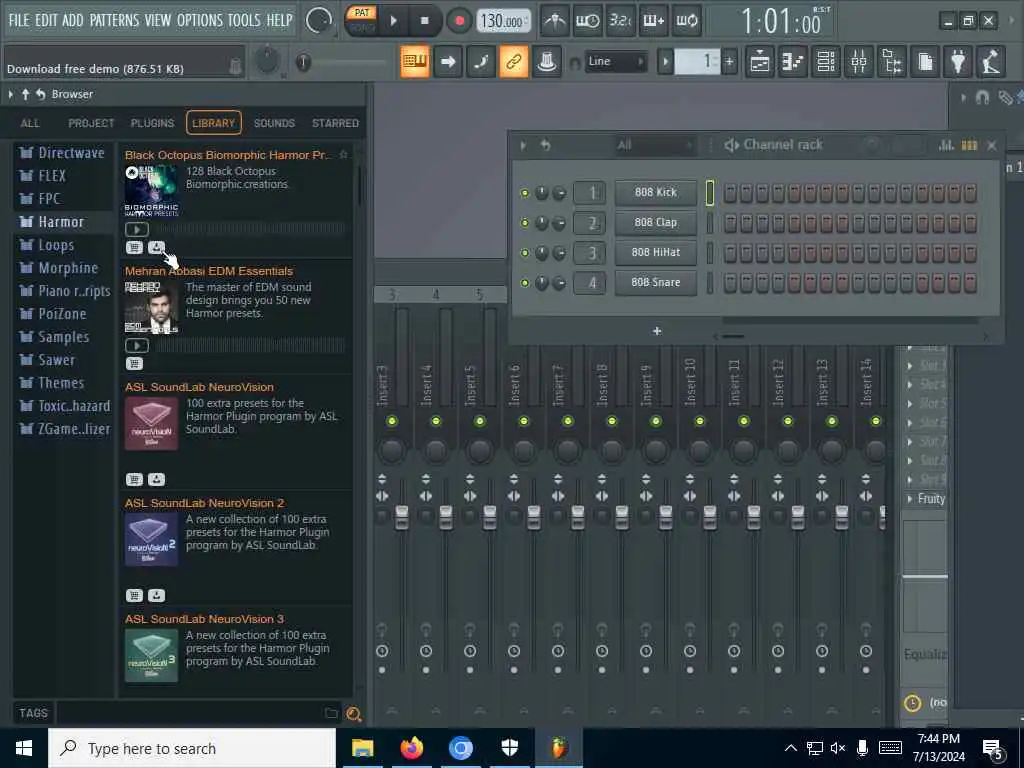Mute the 808 HiHat channel
1024x768 pixels.
point(524,253)
